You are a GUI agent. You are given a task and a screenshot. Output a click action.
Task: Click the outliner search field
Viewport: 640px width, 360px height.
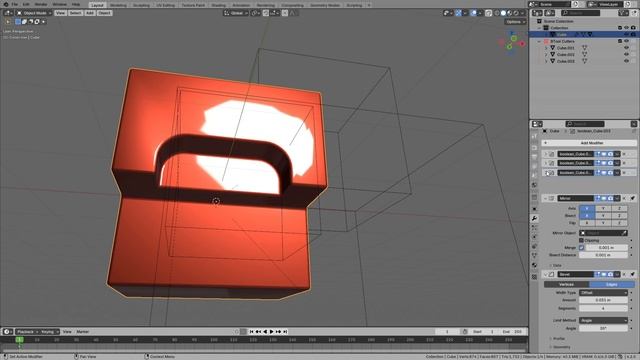pos(580,13)
